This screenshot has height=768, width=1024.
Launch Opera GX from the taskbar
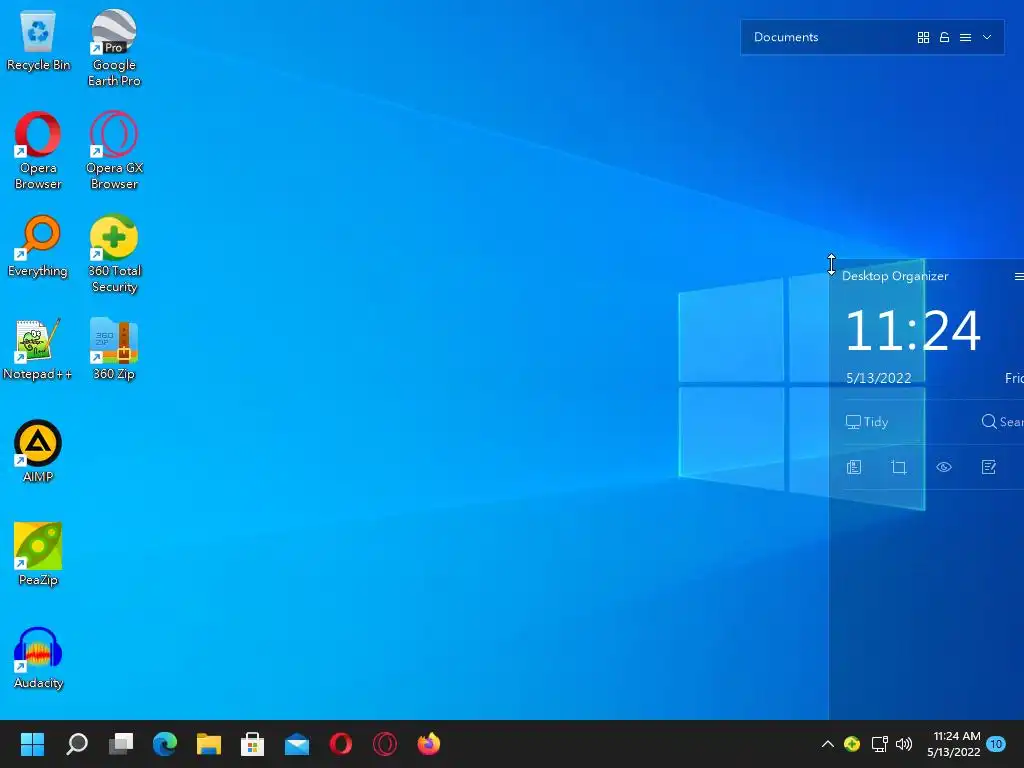click(385, 744)
